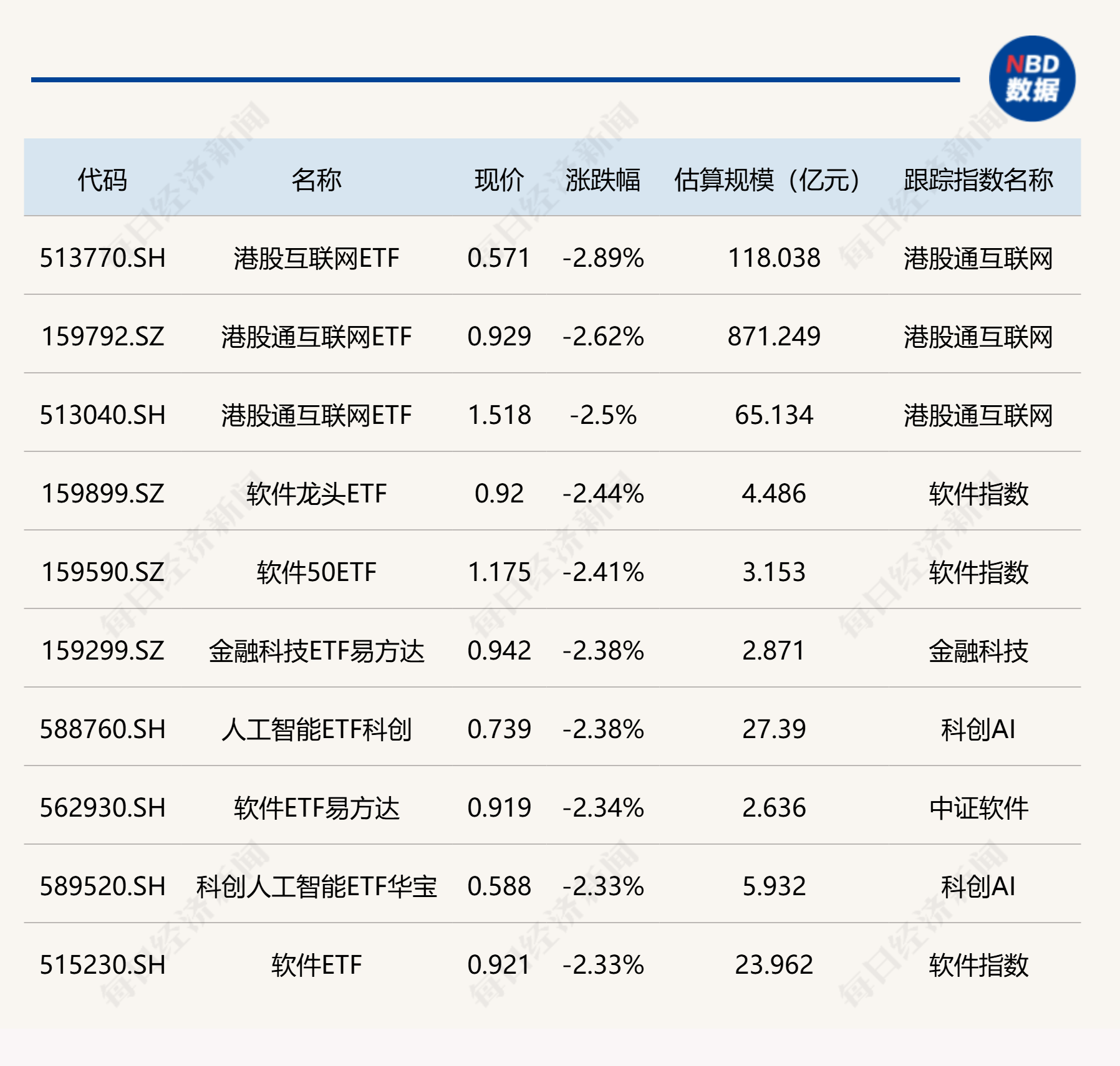The image size is (1120, 1066).
Task: Click the 跟踪指数名称 column header
Action: (x=978, y=180)
